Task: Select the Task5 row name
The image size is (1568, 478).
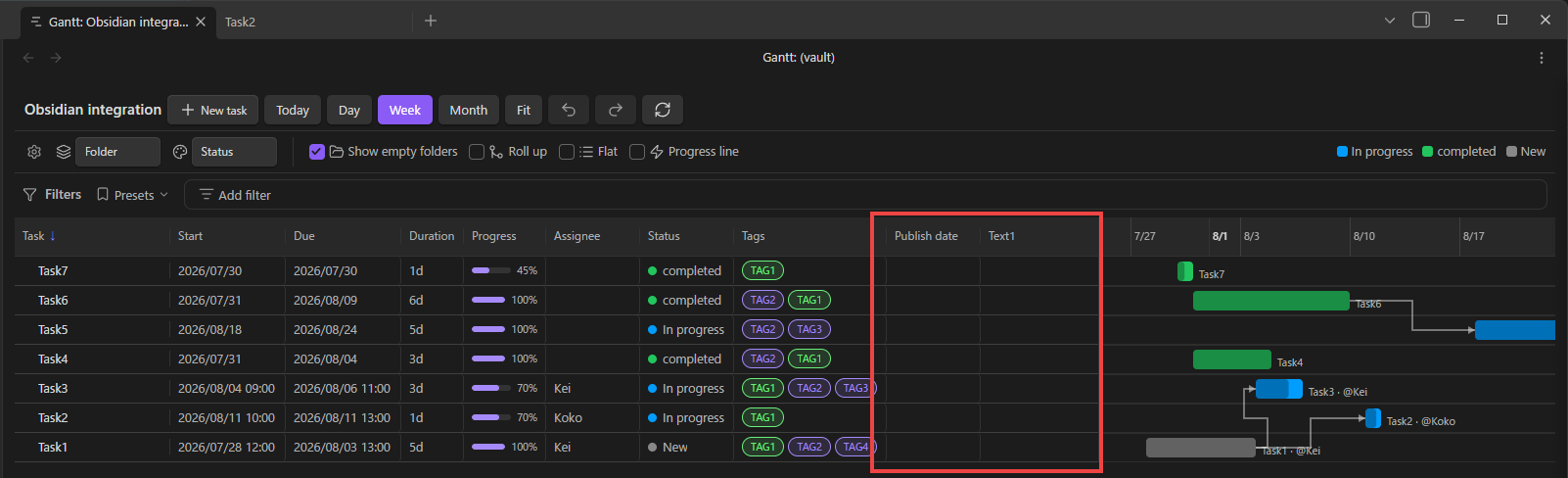Action: point(53,330)
